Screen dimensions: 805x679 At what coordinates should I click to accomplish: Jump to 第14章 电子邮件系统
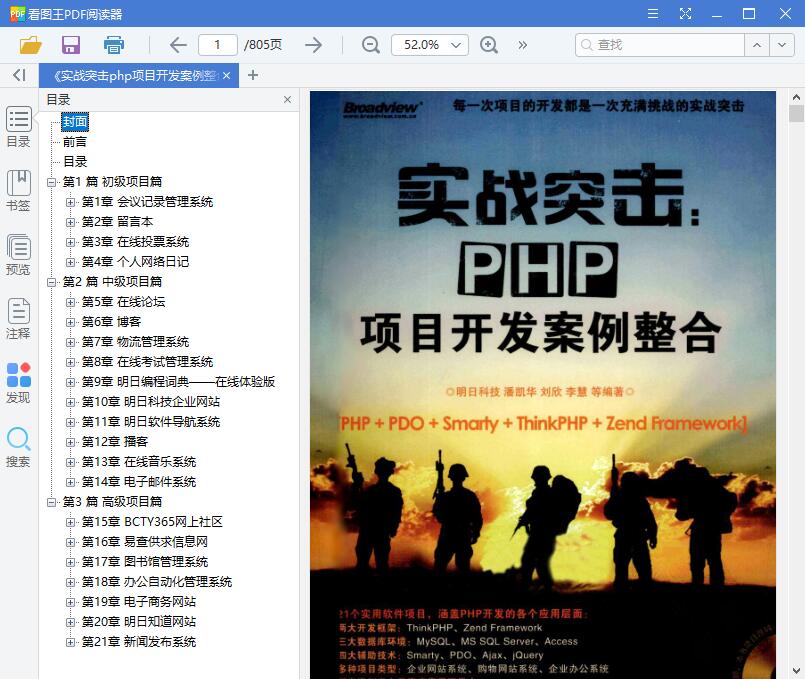139,482
